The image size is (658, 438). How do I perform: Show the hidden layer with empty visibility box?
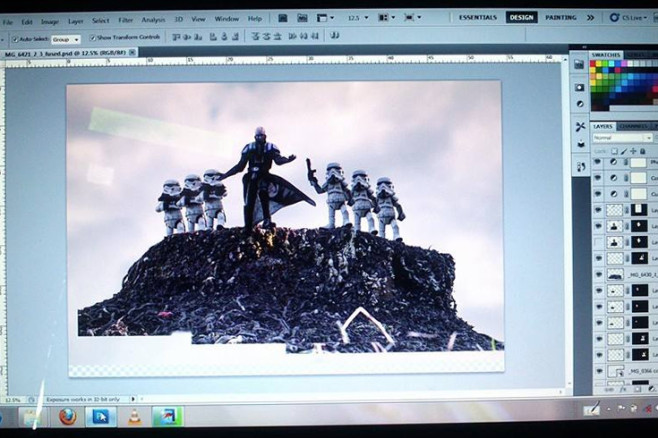pos(598,242)
